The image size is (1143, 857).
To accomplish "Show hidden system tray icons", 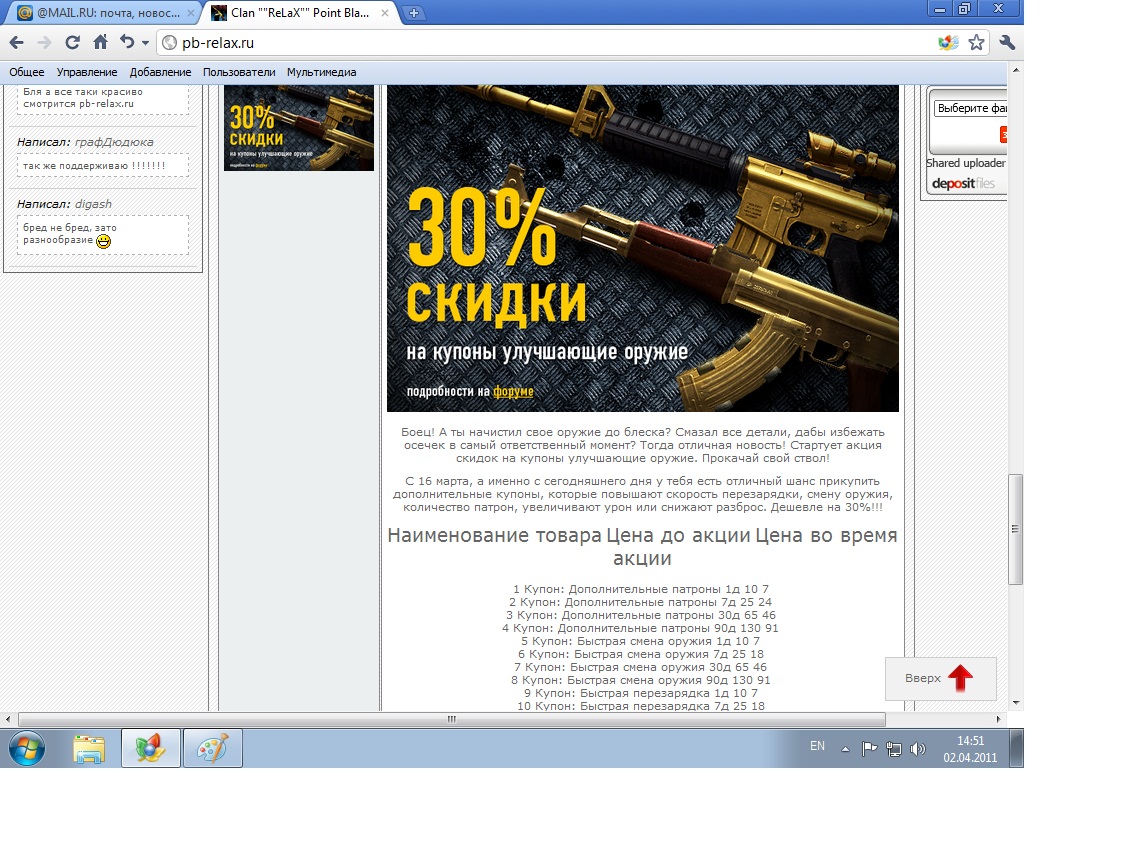I will click(845, 748).
